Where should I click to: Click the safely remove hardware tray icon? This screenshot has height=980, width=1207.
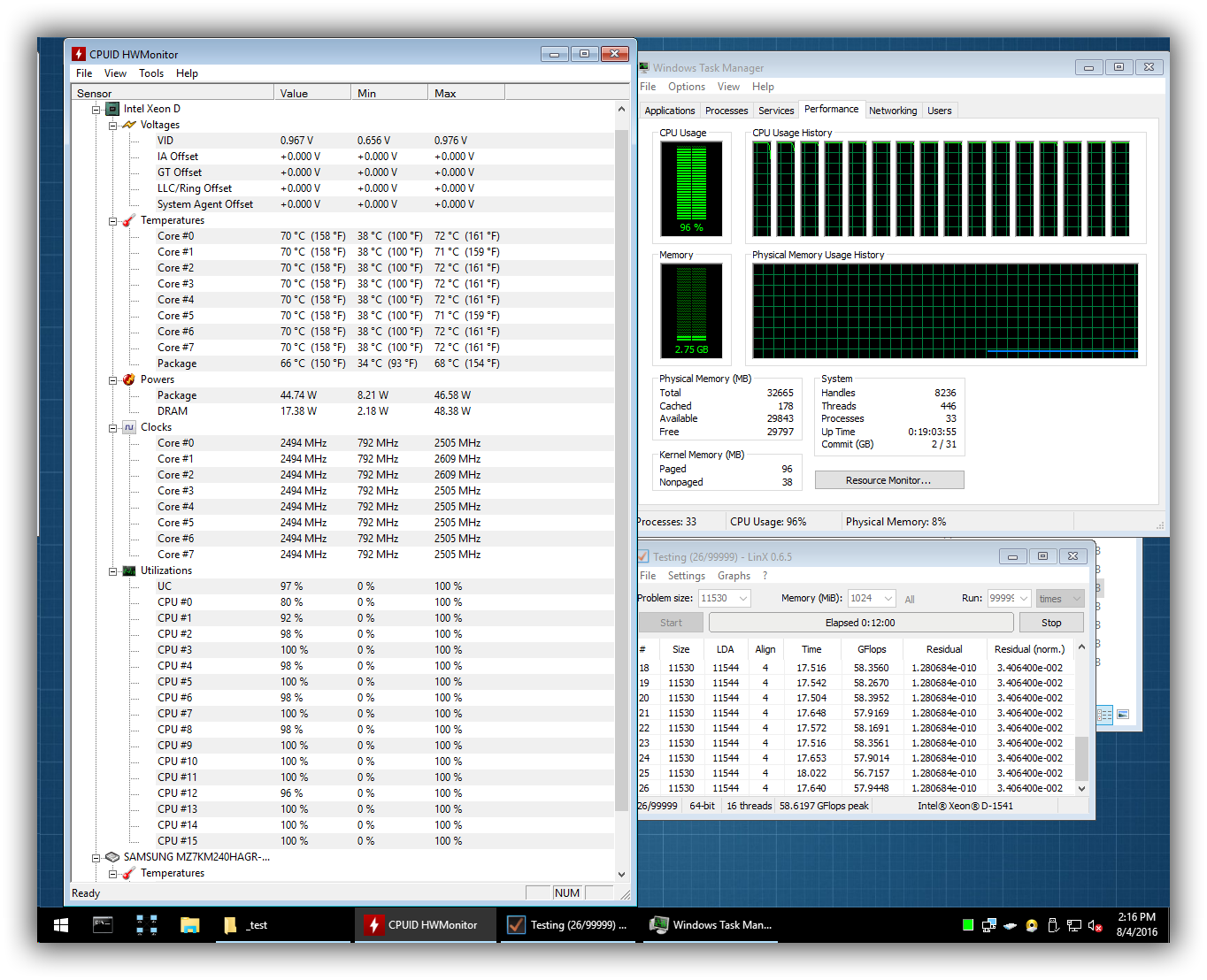coord(1053,925)
